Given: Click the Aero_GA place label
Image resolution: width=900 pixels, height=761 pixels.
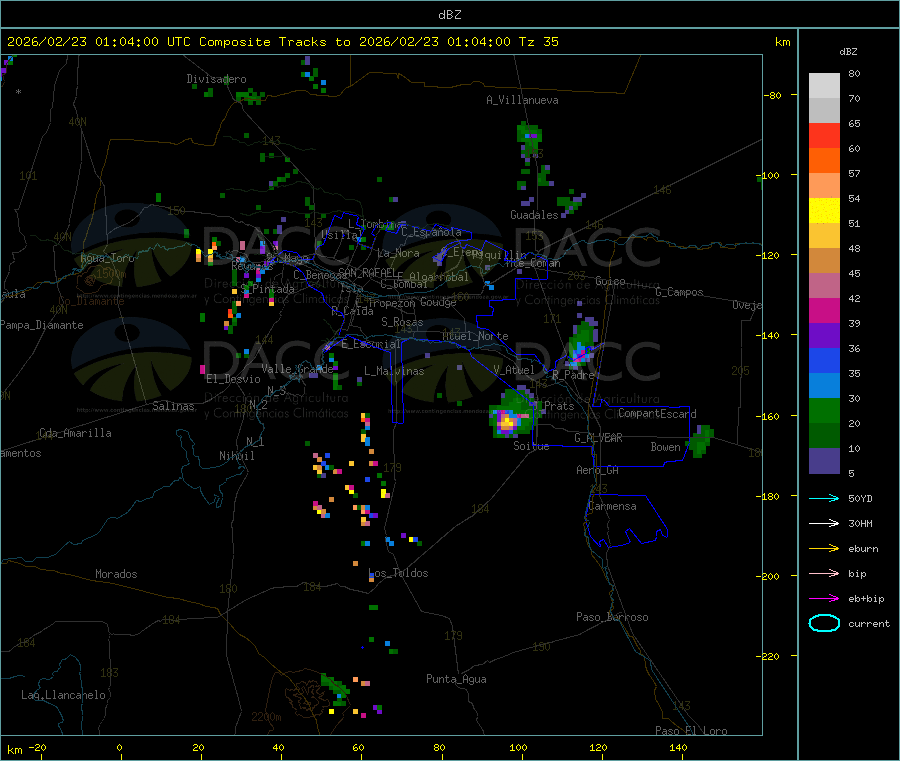Looking at the screenshot, I should 598,470.
